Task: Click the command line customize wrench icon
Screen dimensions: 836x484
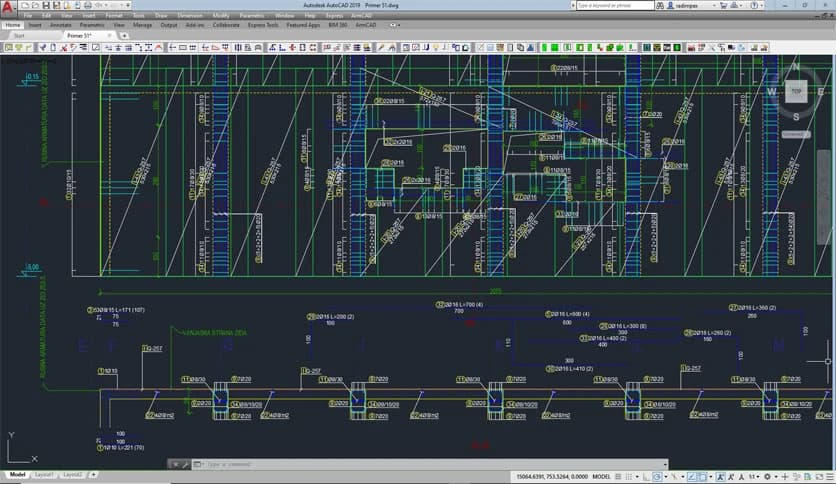Action: [x=186, y=464]
